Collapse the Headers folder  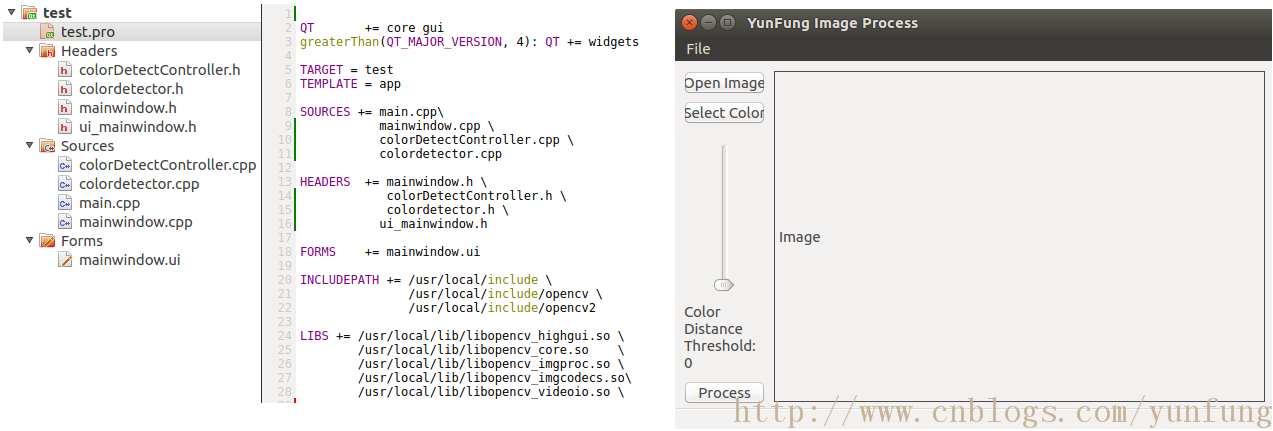[30, 51]
